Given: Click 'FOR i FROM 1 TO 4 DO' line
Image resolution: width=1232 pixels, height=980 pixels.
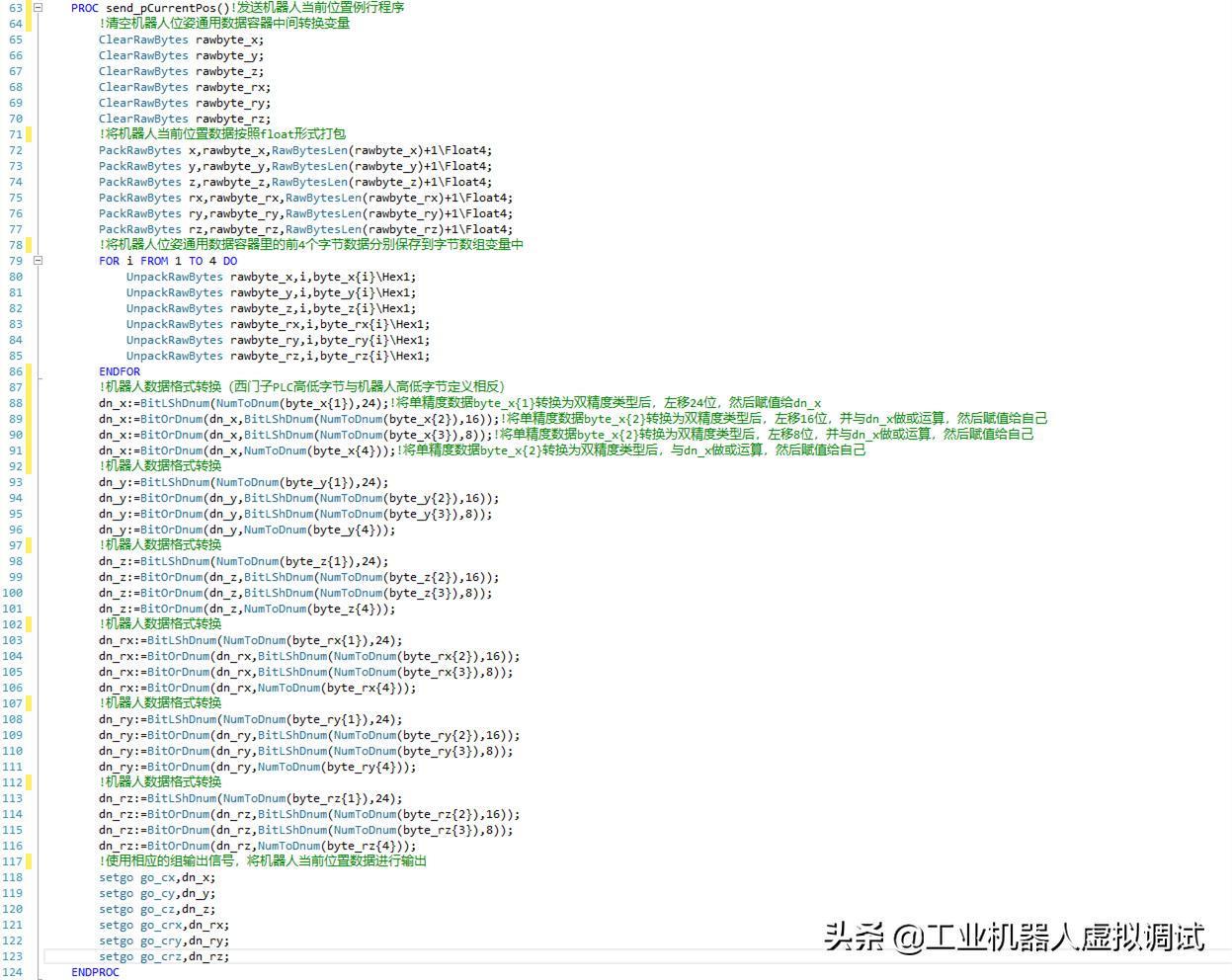Looking at the screenshot, I should pos(168,261).
